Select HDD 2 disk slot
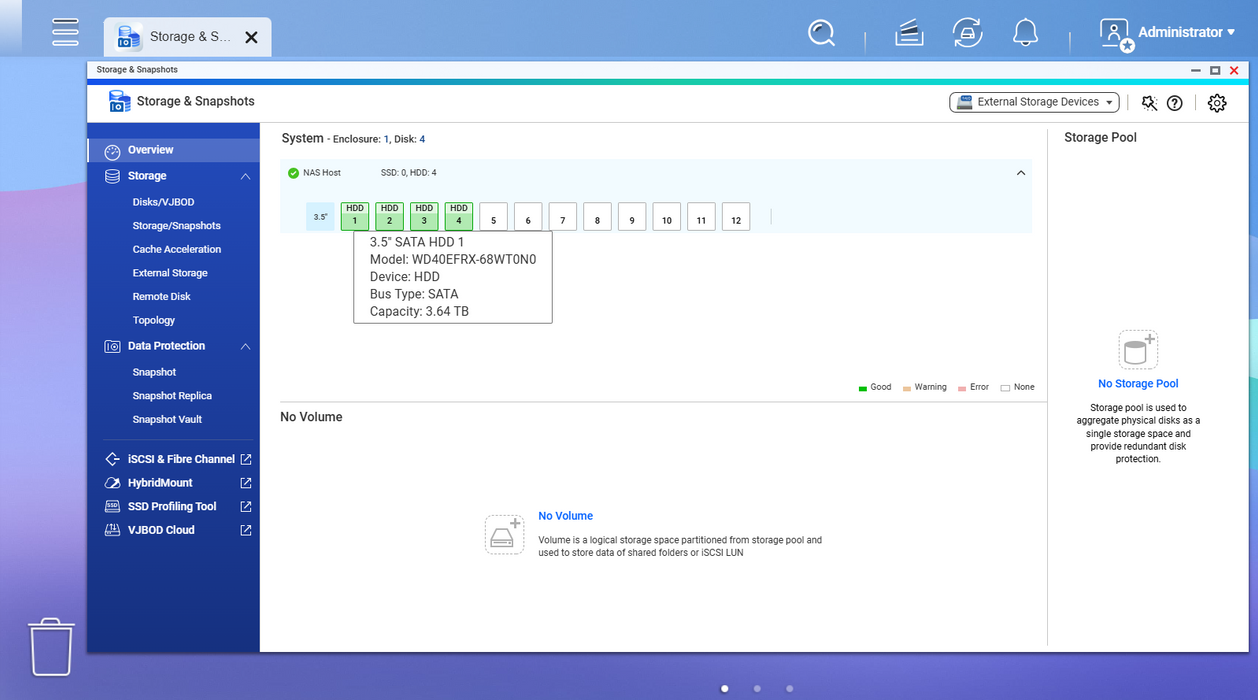 coord(389,216)
